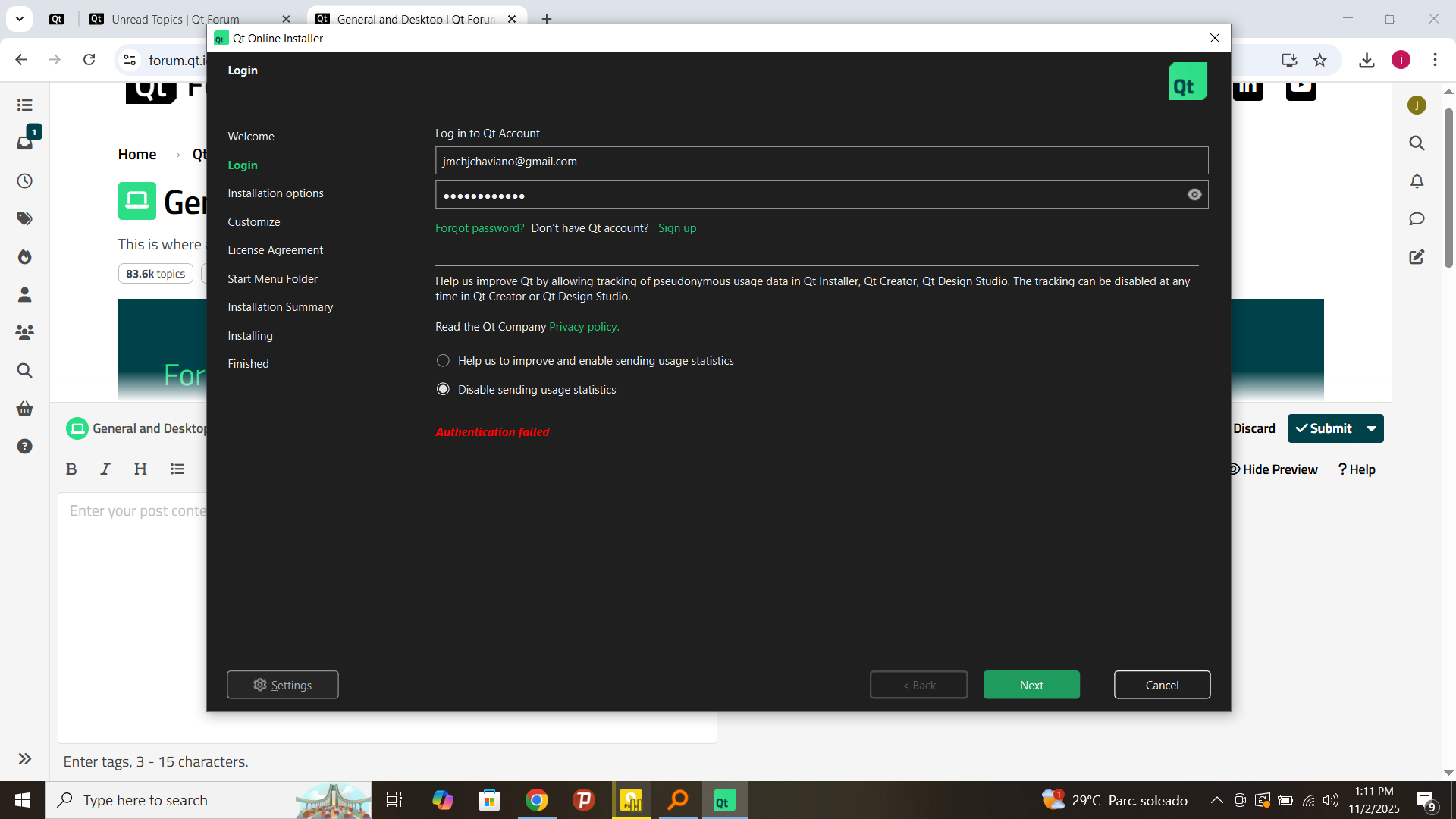Go to Installation options step
The height and width of the screenshot is (819, 1456).
point(275,193)
